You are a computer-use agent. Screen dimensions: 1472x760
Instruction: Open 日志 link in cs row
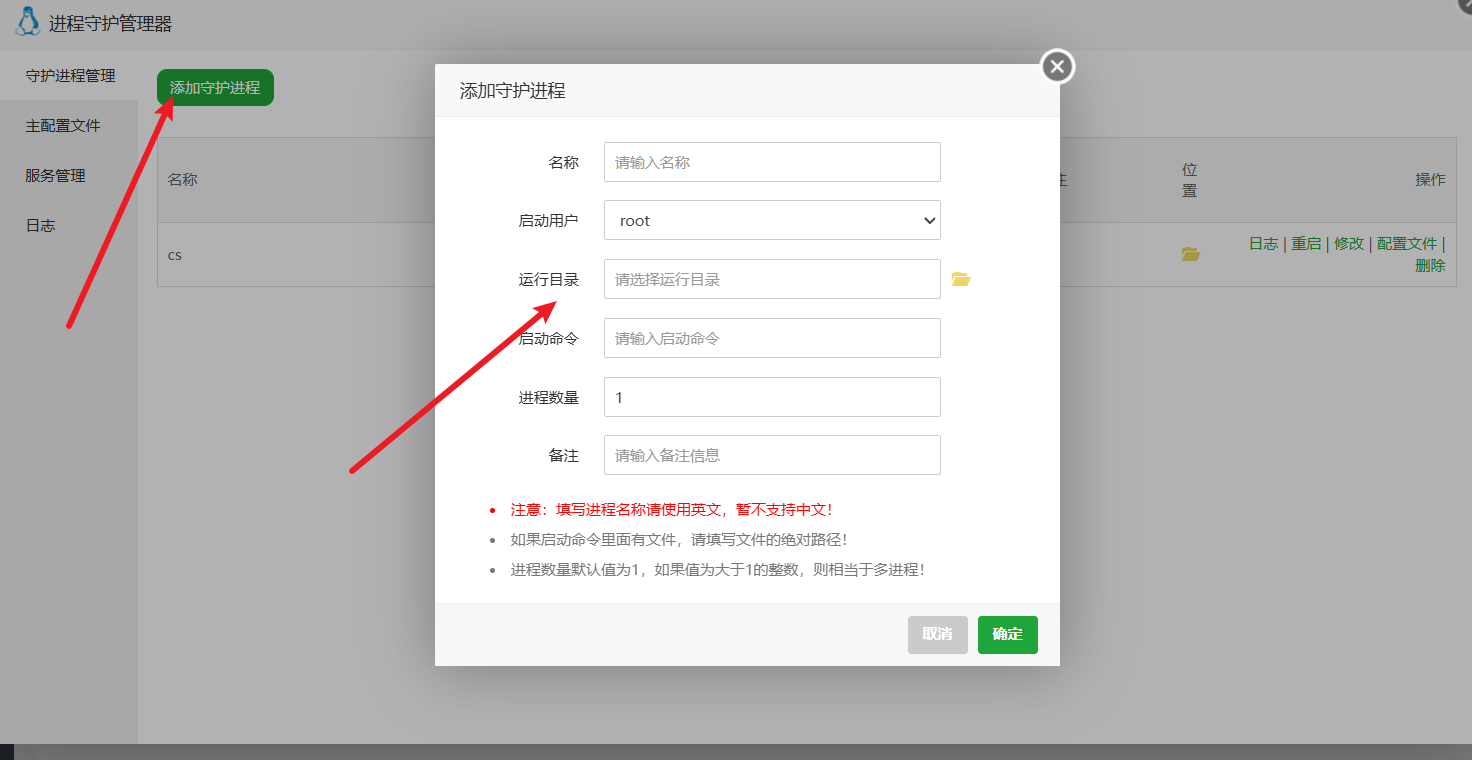1263,244
